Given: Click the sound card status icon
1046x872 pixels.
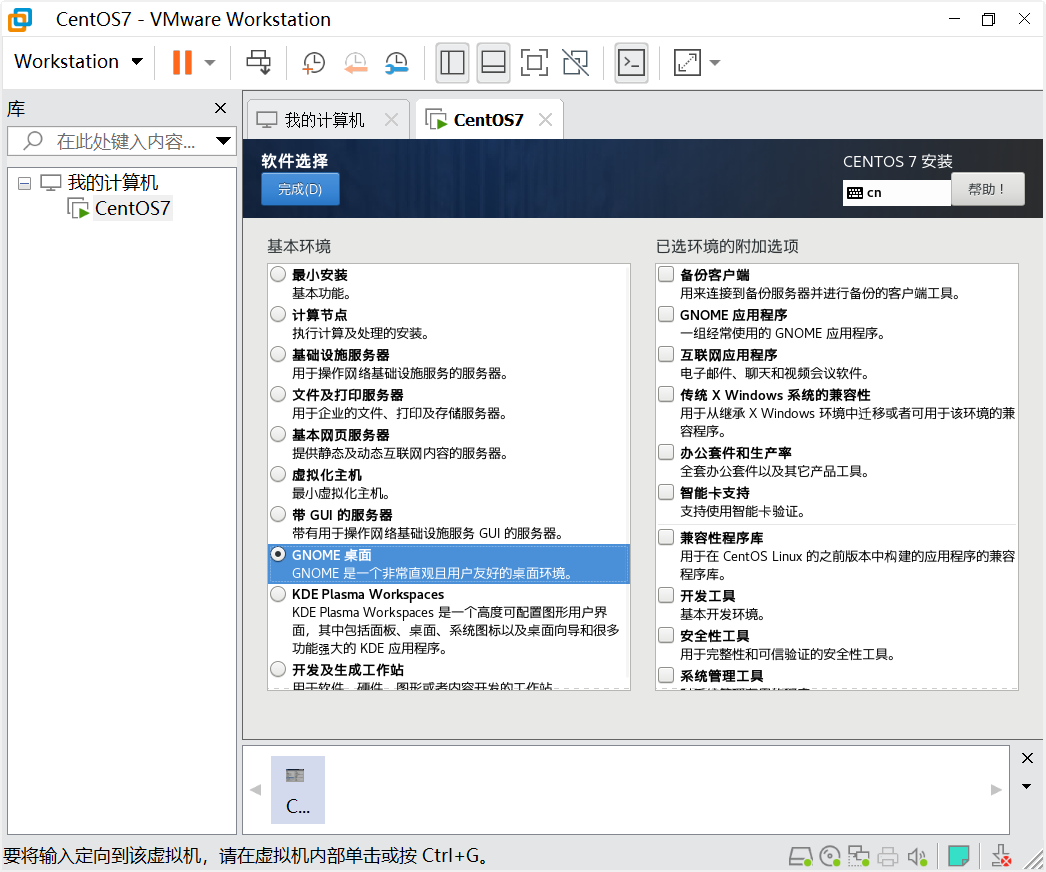Looking at the screenshot, I should [917, 856].
